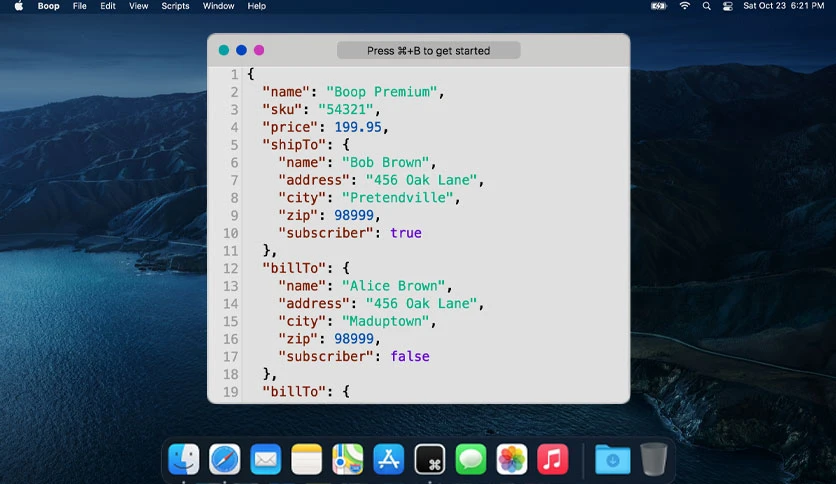
Task: Click the "billTo" key on line 12
Action: coord(294,268)
